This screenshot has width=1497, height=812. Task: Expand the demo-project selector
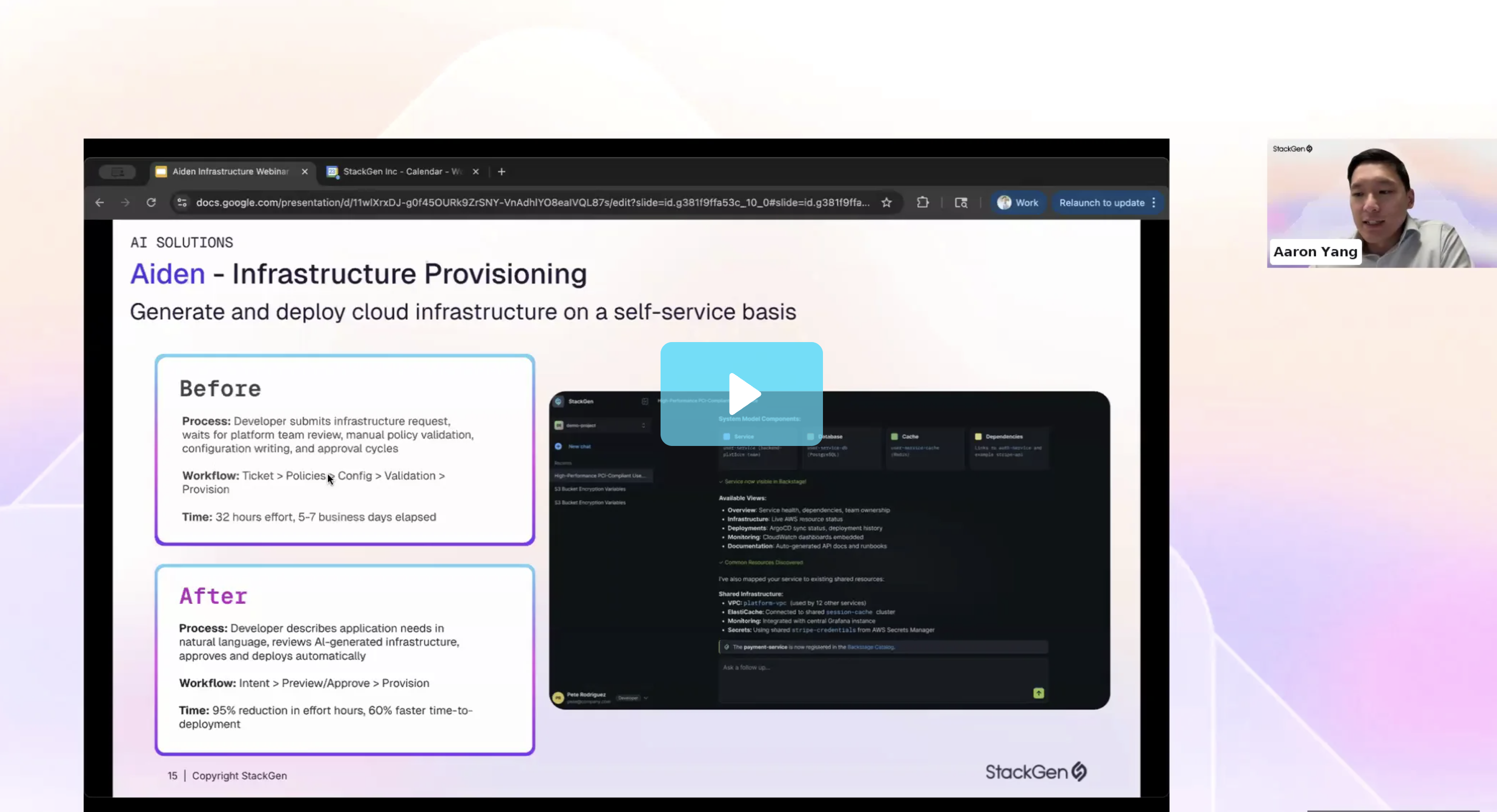click(643, 425)
